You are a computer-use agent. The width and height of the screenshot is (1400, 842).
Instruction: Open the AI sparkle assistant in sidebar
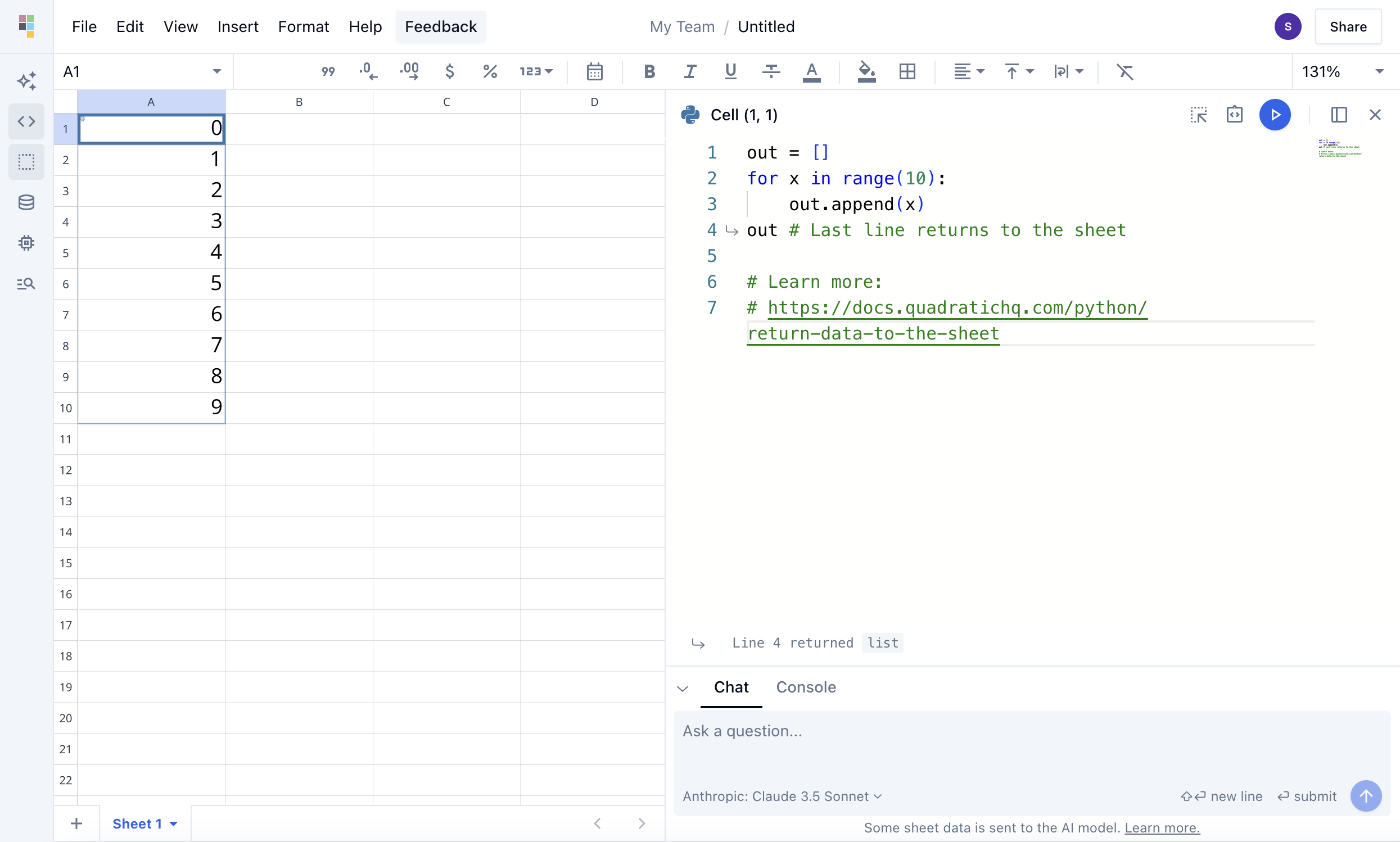click(26, 80)
